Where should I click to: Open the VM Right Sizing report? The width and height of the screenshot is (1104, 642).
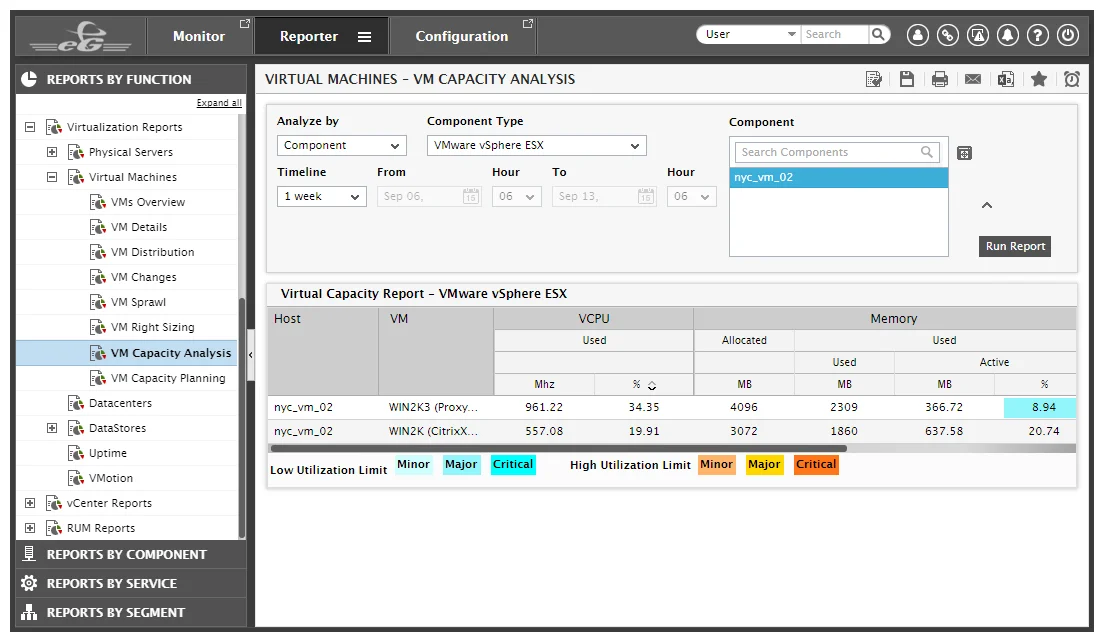[153, 327]
